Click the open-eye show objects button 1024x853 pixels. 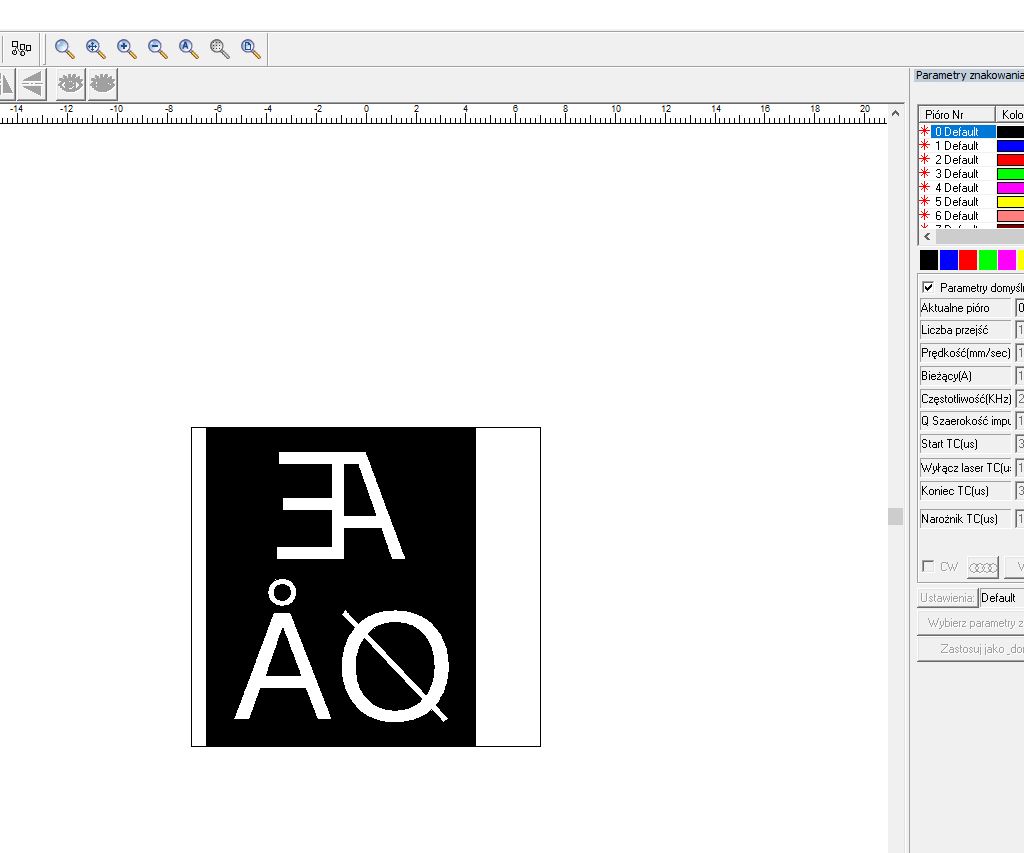71,84
